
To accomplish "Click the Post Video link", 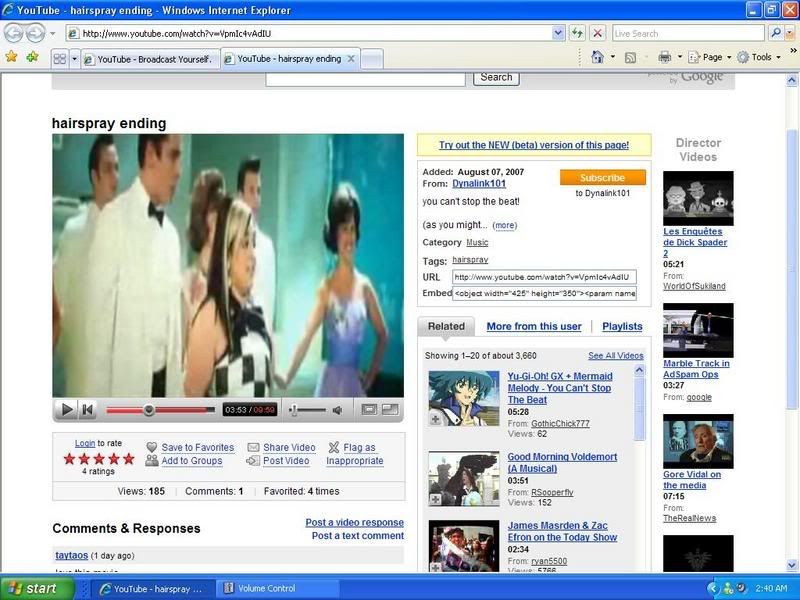I will [x=286, y=461].
